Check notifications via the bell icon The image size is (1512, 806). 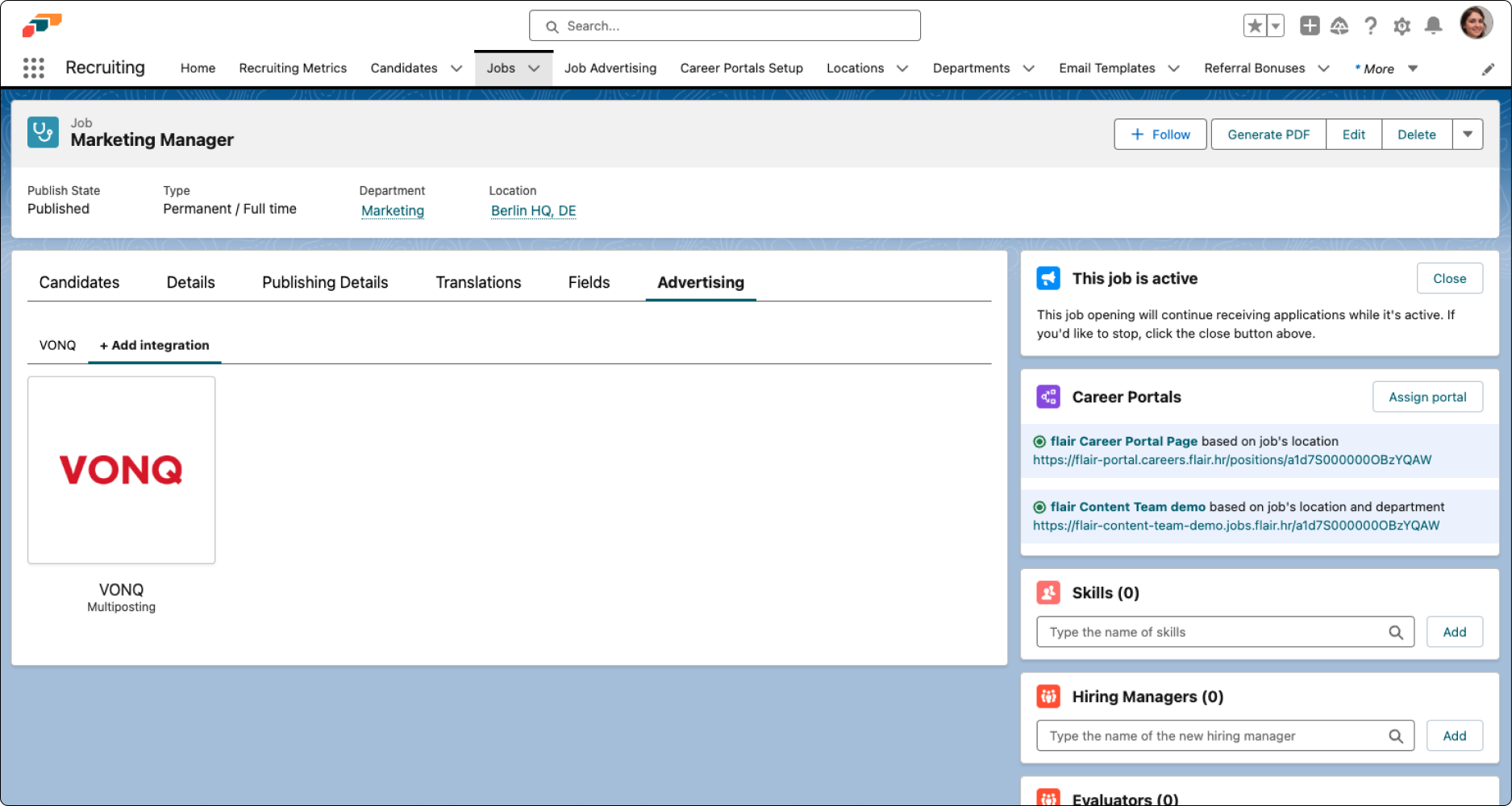(1433, 26)
